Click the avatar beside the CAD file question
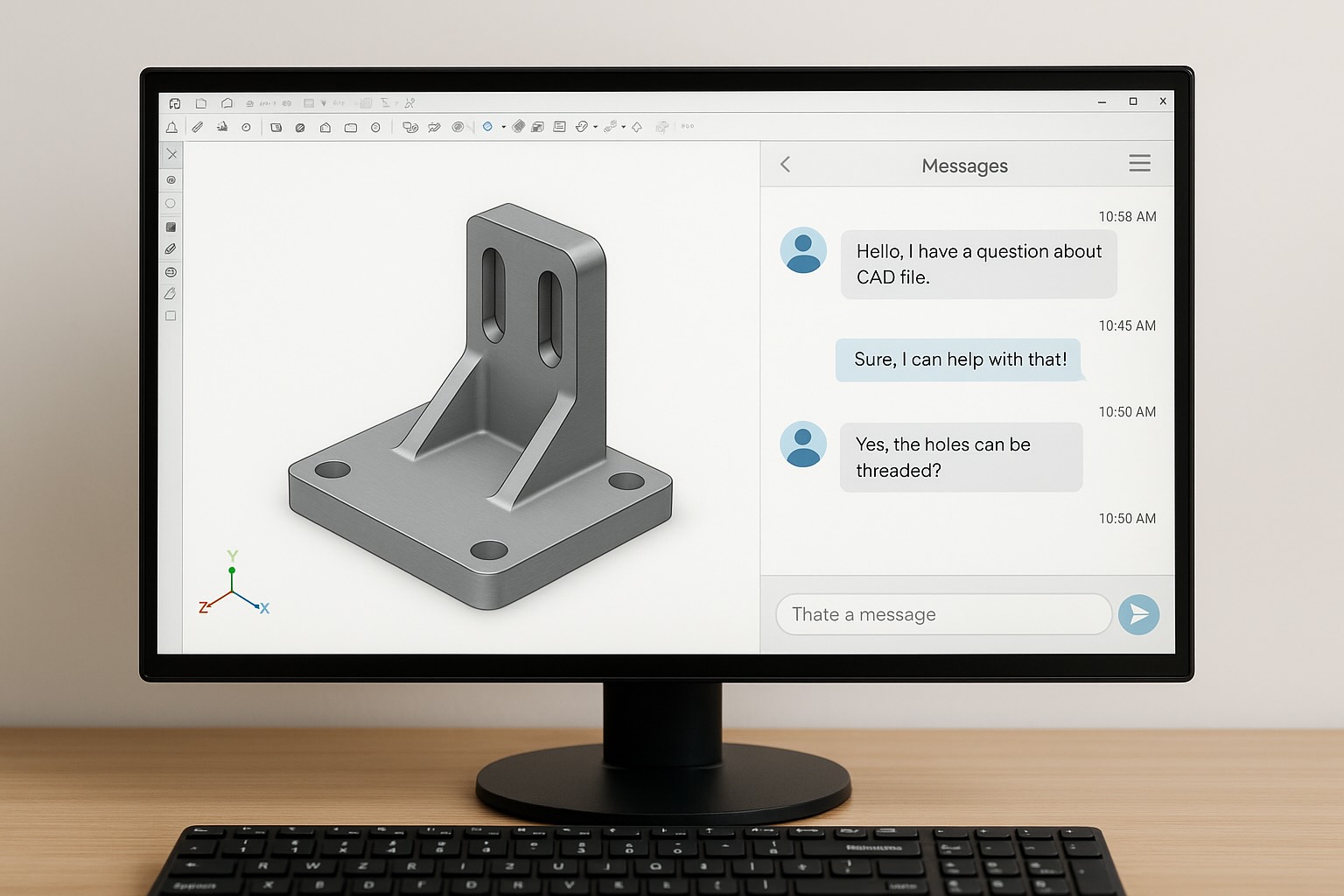The height and width of the screenshot is (896, 1344). (803, 250)
